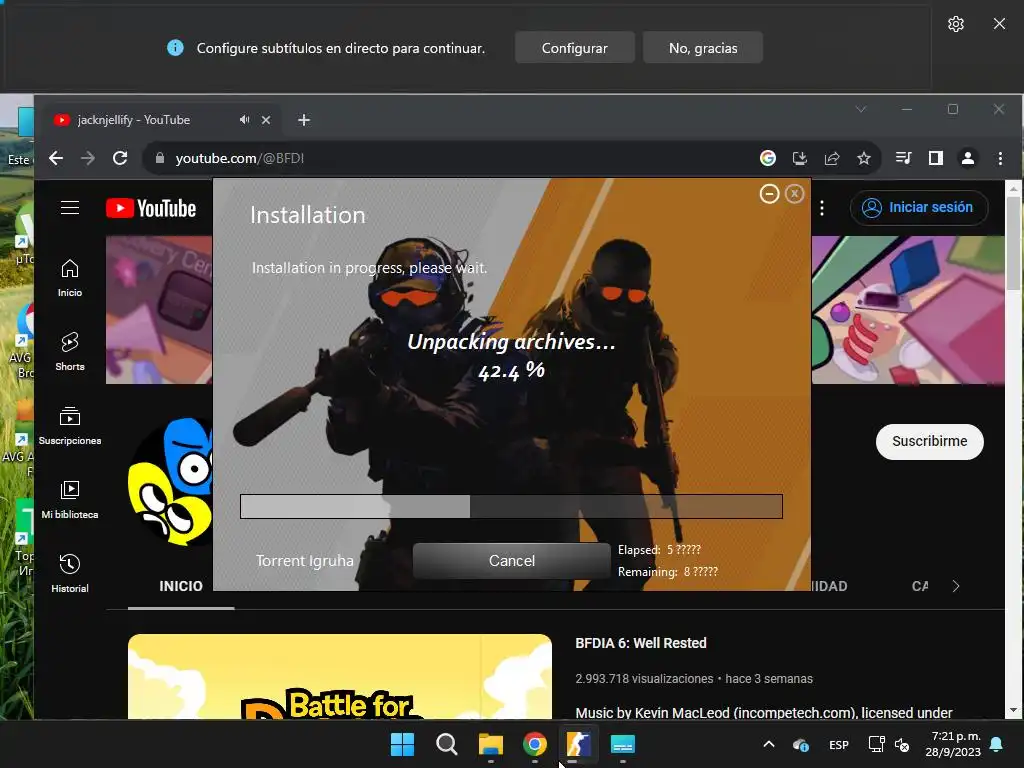Open File Explorer from the taskbar
Screen dimensions: 1024x768
[490, 744]
